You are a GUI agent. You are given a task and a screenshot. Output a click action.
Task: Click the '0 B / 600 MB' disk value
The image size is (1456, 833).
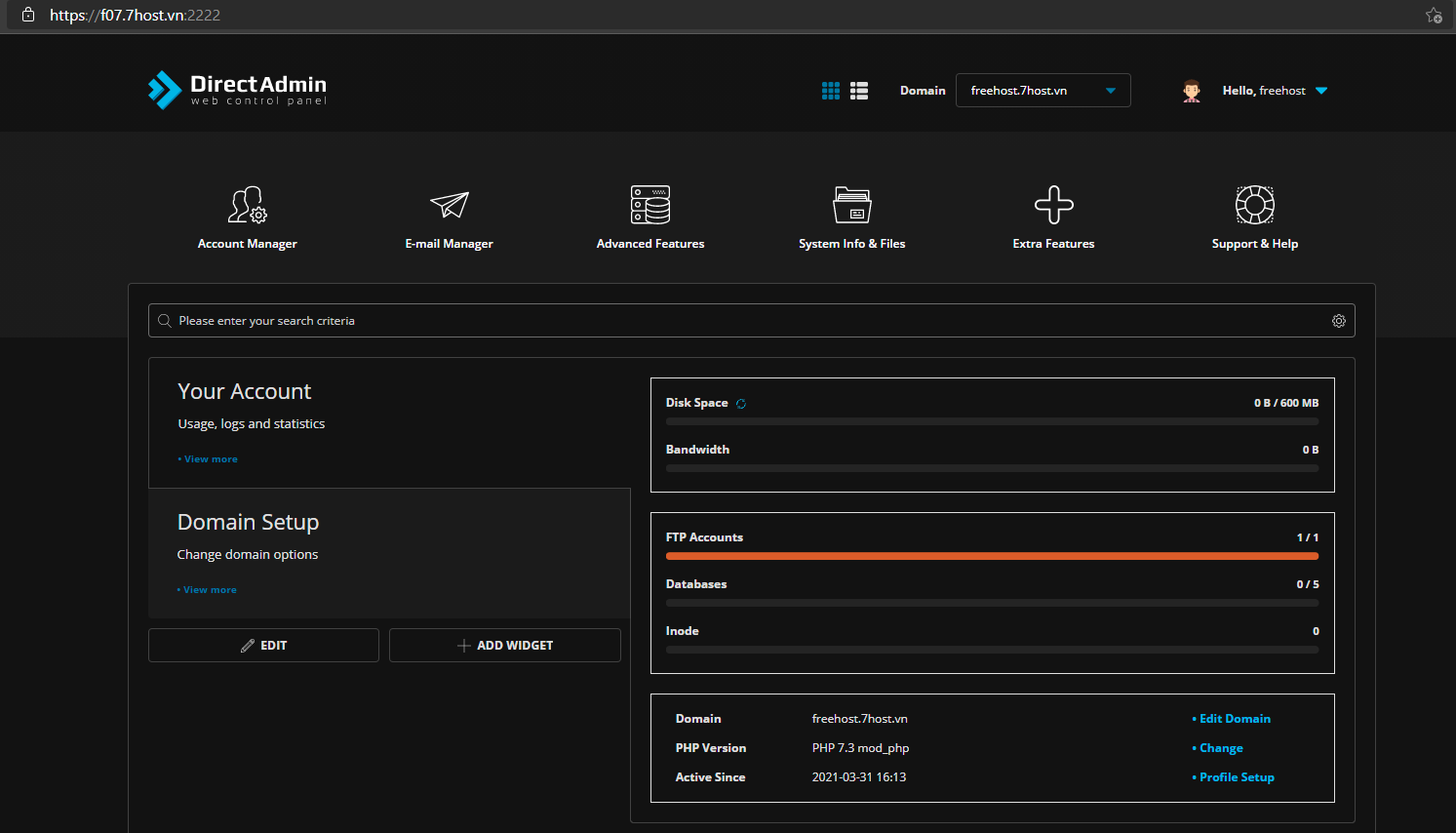click(1286, 403)
